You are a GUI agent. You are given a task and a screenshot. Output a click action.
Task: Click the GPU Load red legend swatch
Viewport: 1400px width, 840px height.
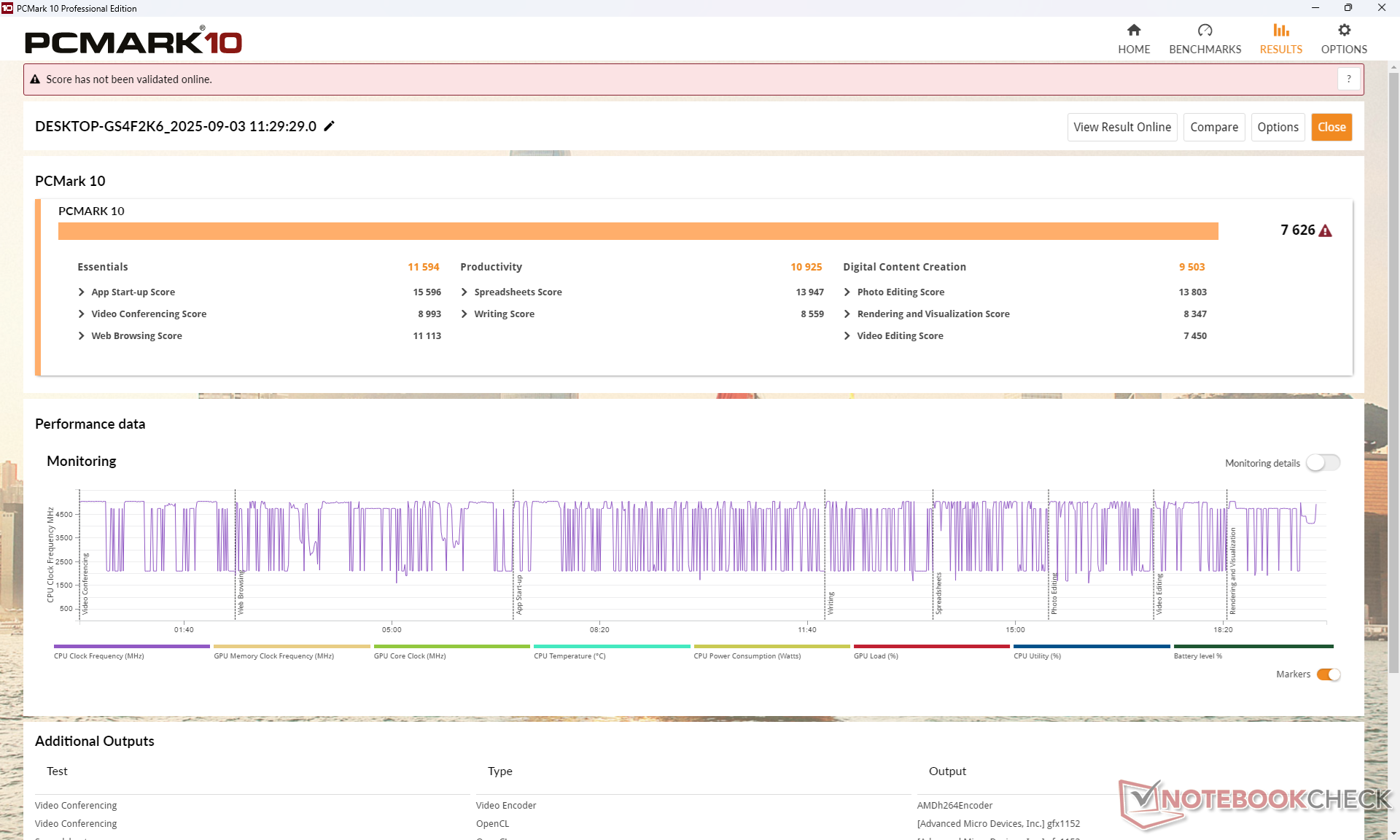931,647
